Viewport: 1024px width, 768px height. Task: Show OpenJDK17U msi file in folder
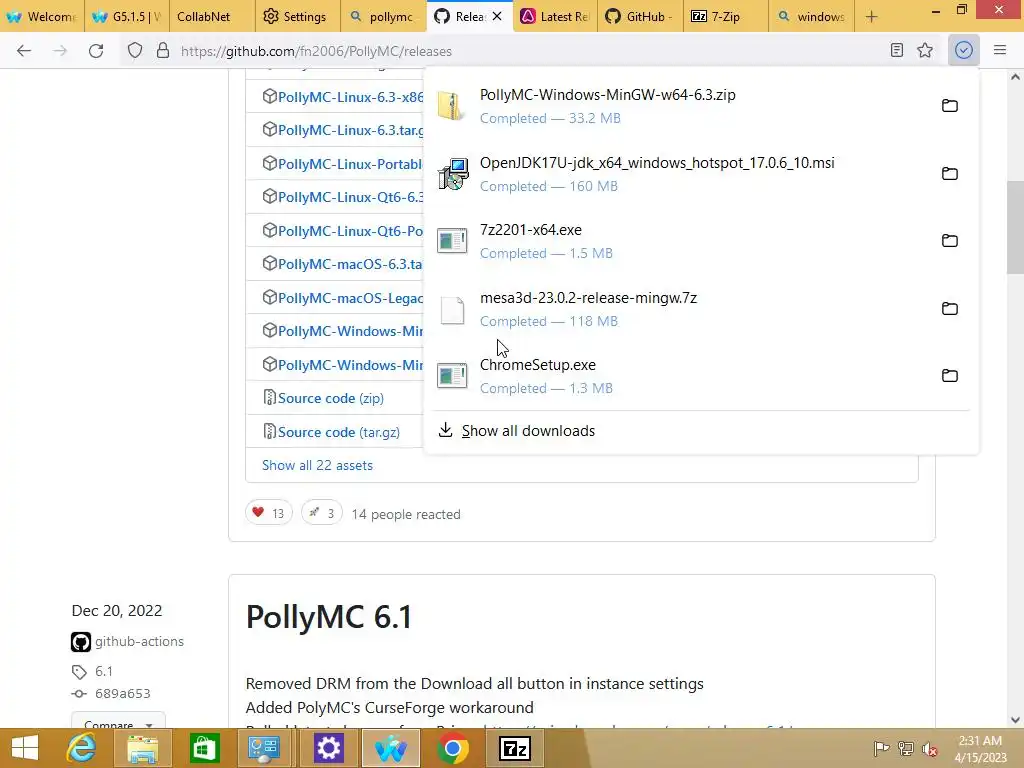pyautogui.click(x=950, y=174)
